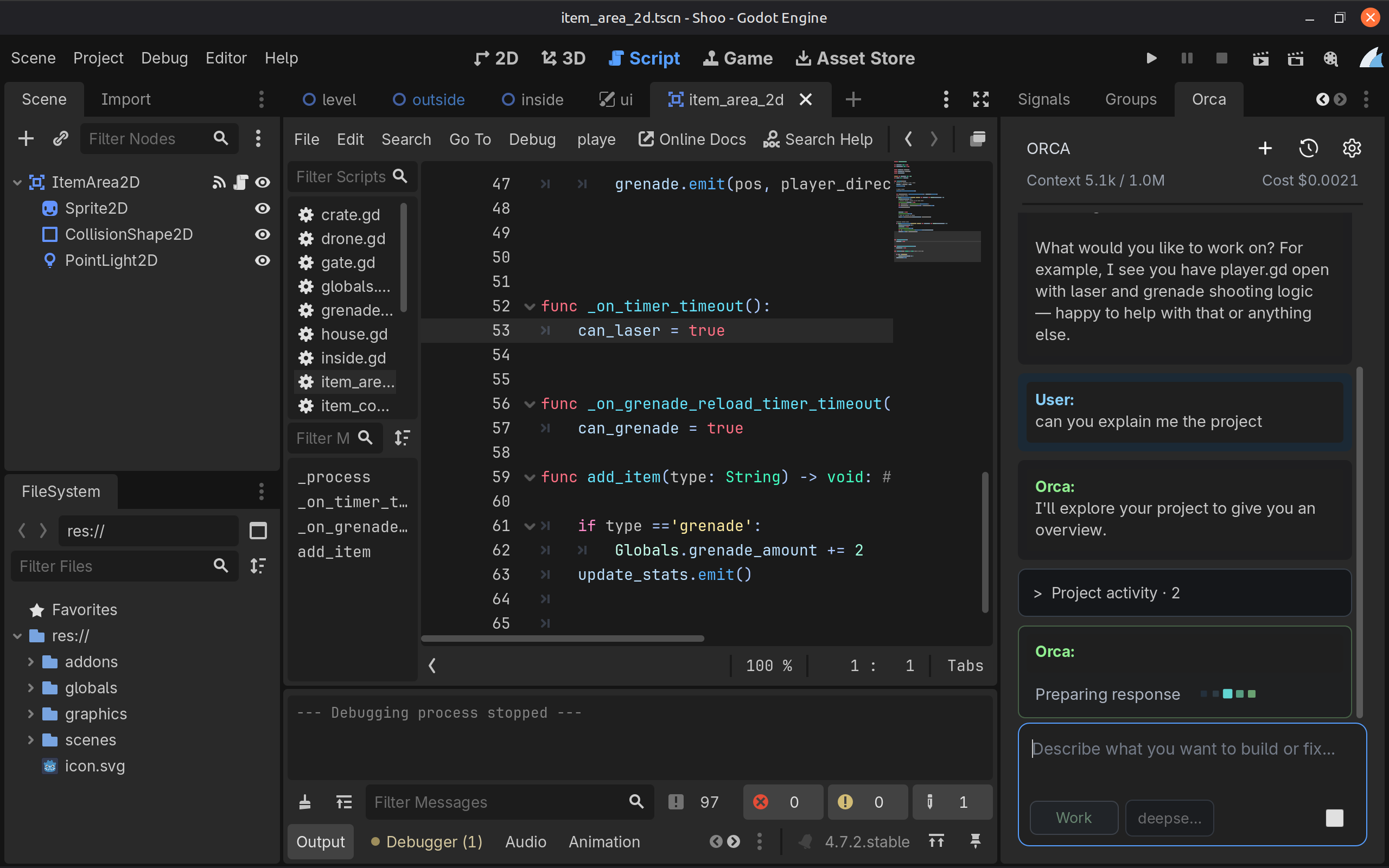
Task: Click the Search Help button
Action: [818, 139]
